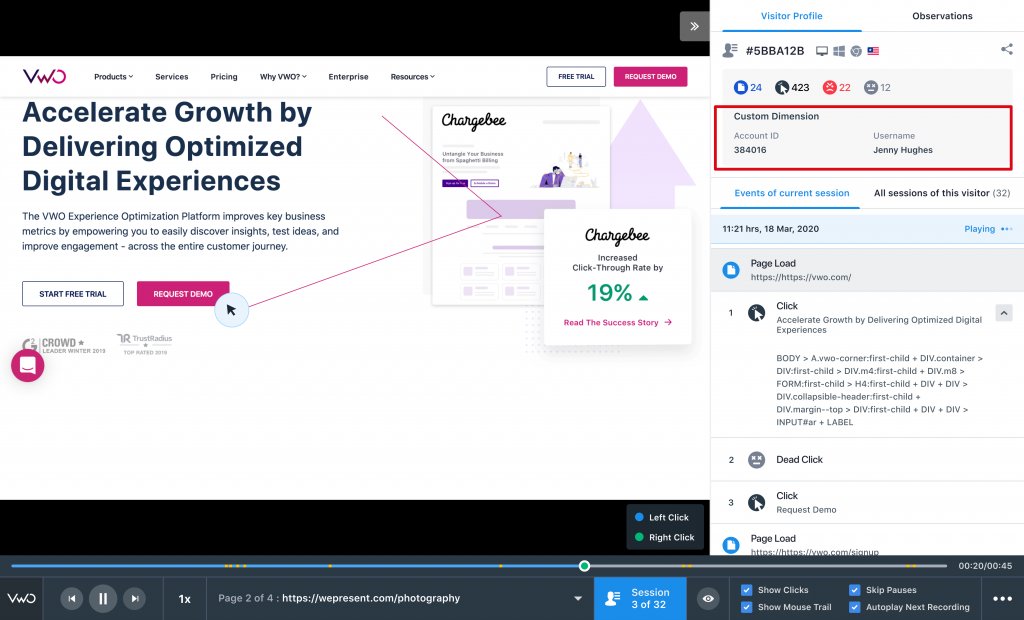Click the Chargebee case study thumbnail
1024x620 pixels.
[520, 205]
